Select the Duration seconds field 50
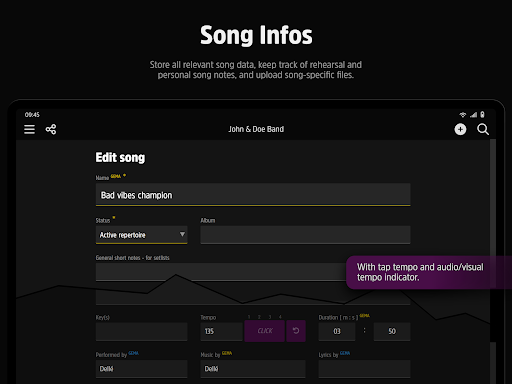The image size is (512, 384). pos(392,331)
